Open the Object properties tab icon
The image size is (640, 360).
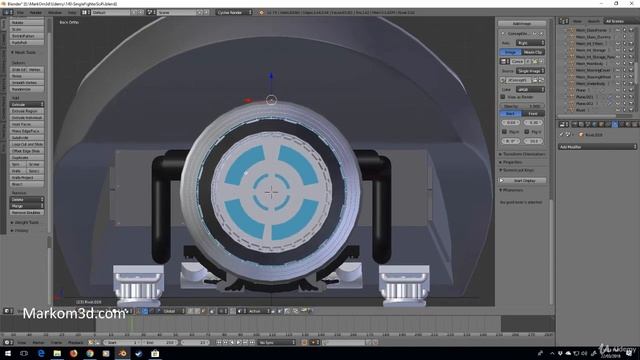[x=601, y=124]
